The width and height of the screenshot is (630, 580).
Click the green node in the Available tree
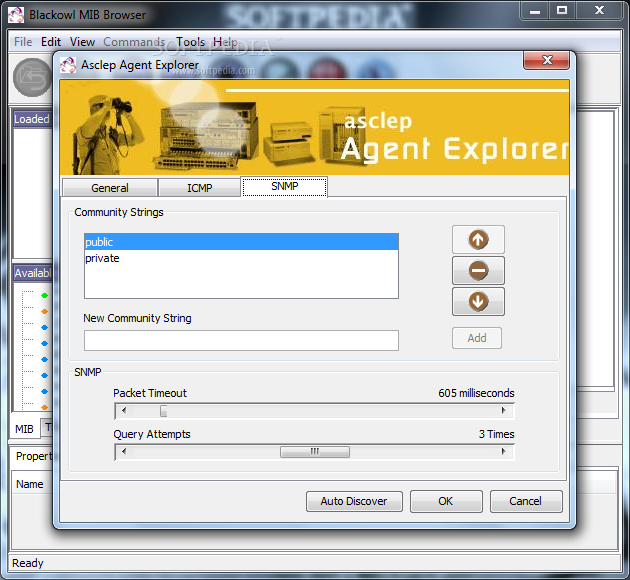44,296
